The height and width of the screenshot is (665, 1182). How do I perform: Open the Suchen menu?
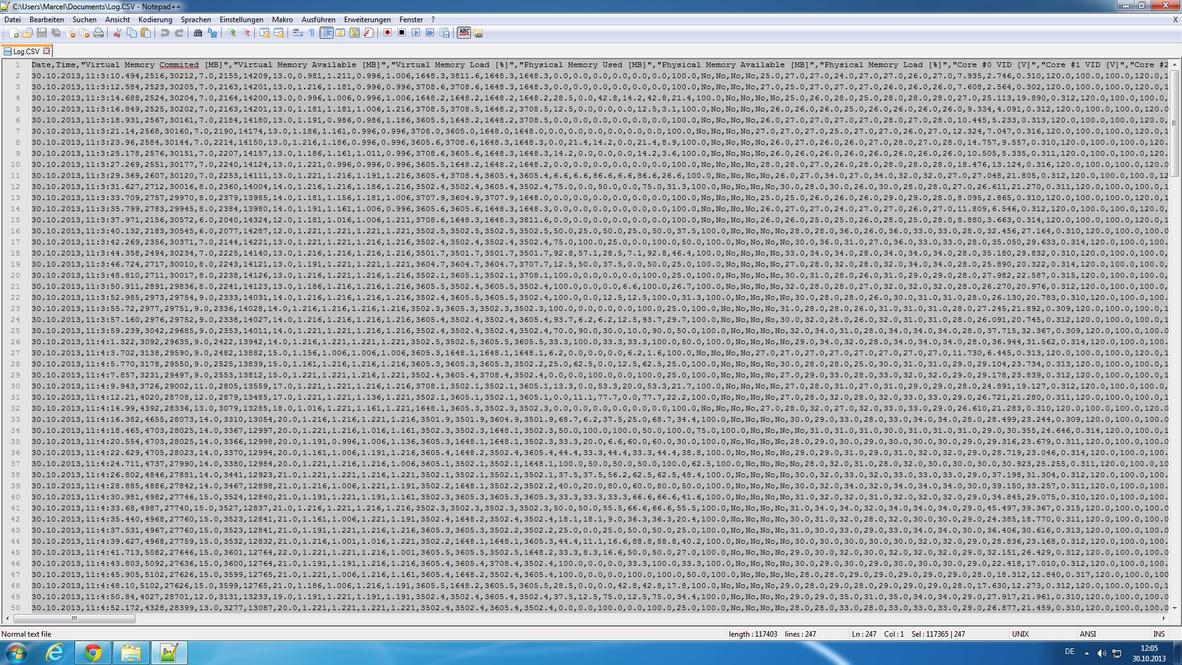84,20
